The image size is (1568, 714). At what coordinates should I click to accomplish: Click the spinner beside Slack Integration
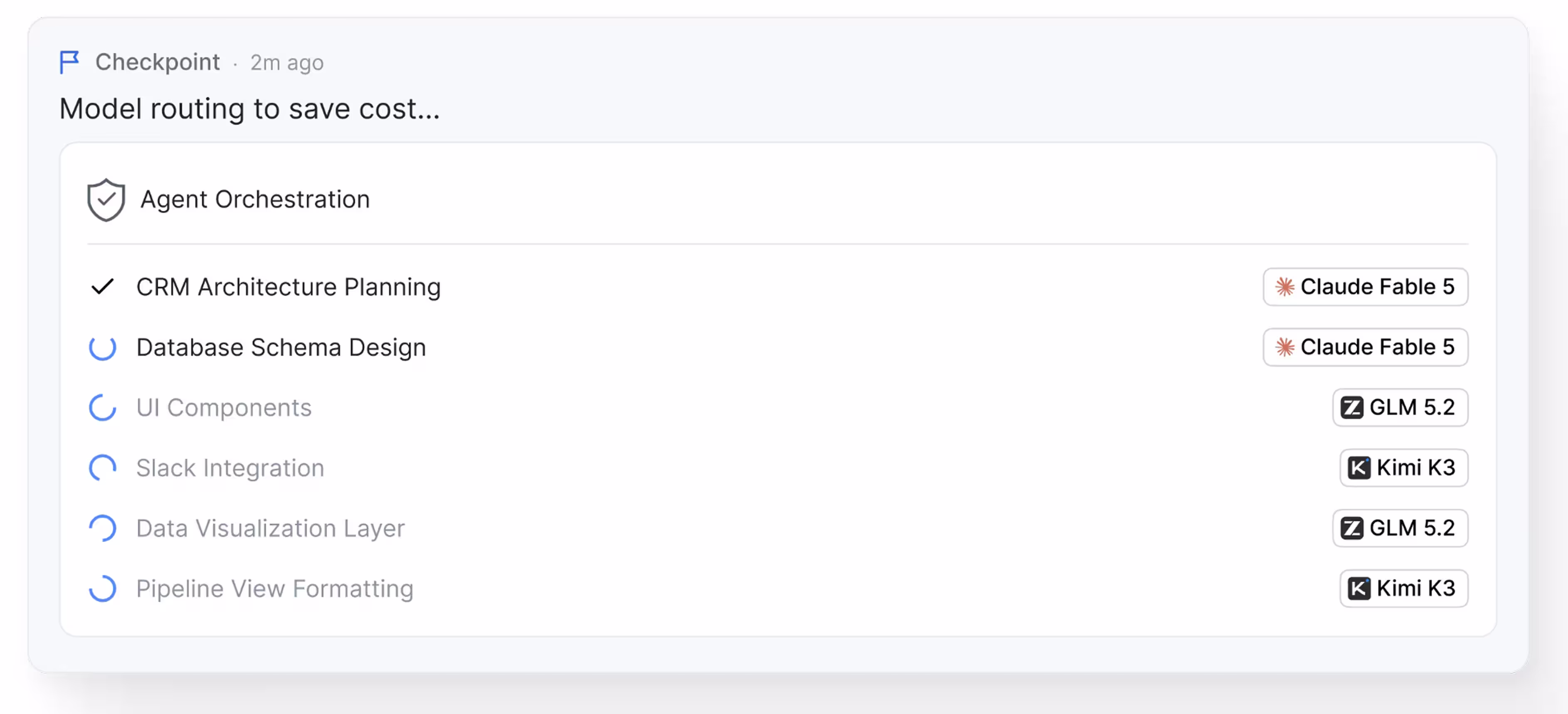[102, 468]
